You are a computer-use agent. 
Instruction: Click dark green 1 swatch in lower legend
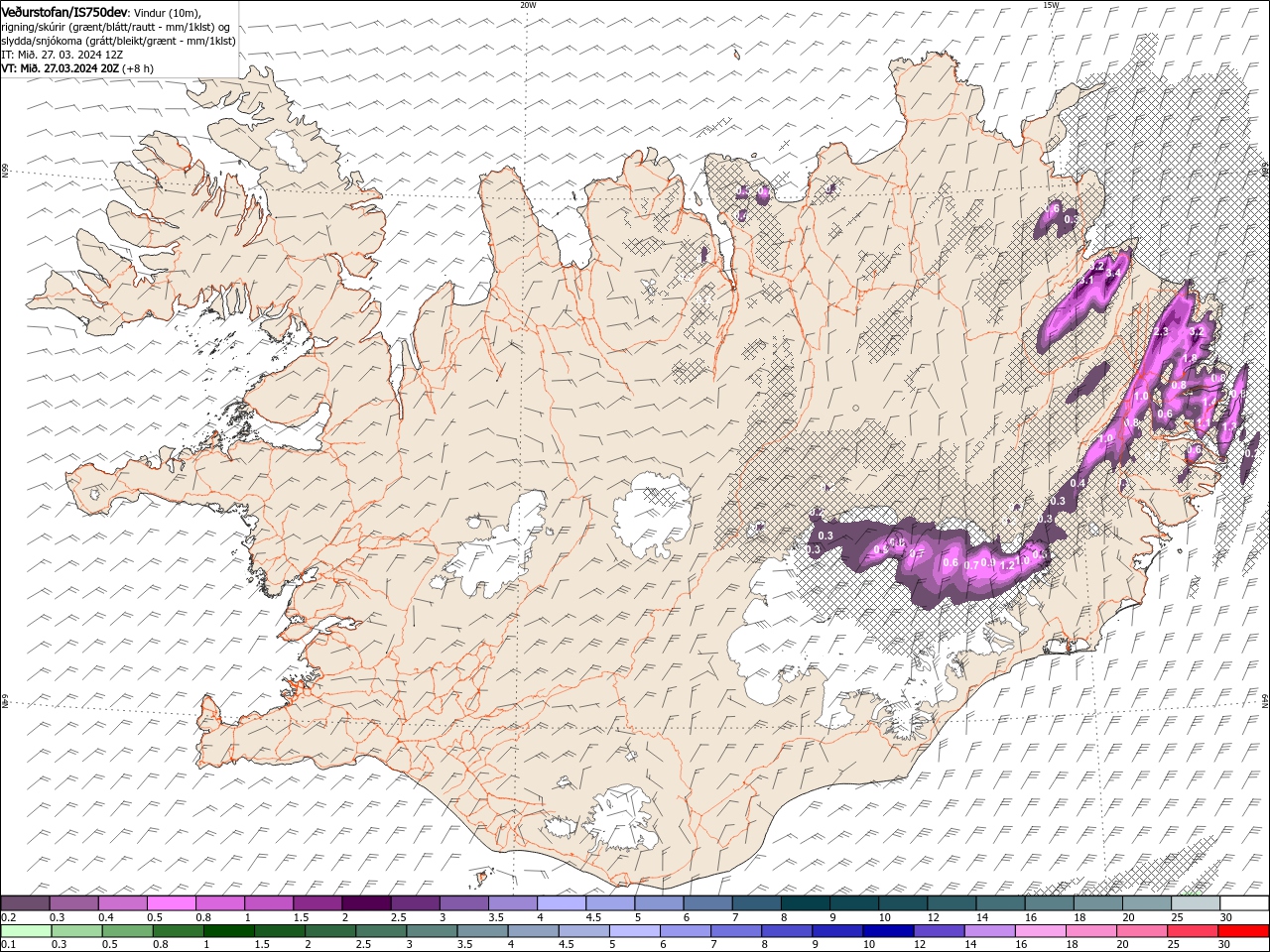(228, 931)
